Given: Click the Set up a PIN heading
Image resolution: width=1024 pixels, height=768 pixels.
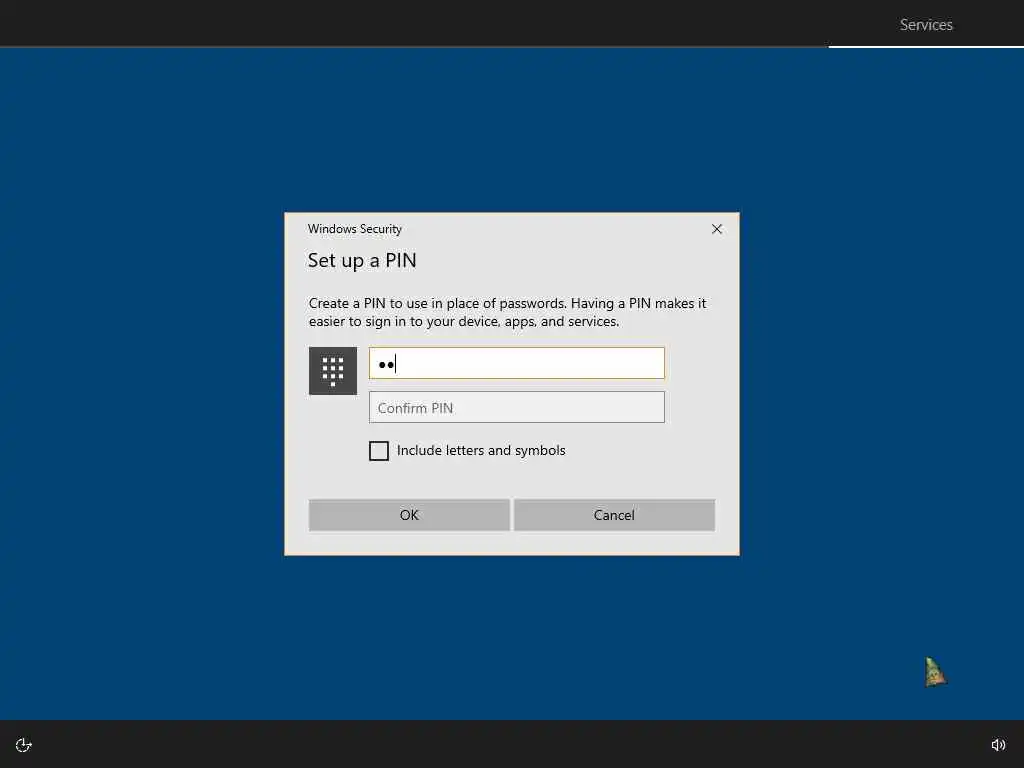Looking at the screenshot, I should click(362, 261).
